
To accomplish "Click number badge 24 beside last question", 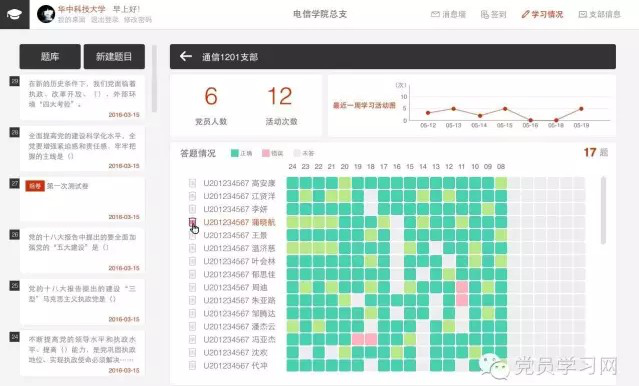I will [15, 337].
